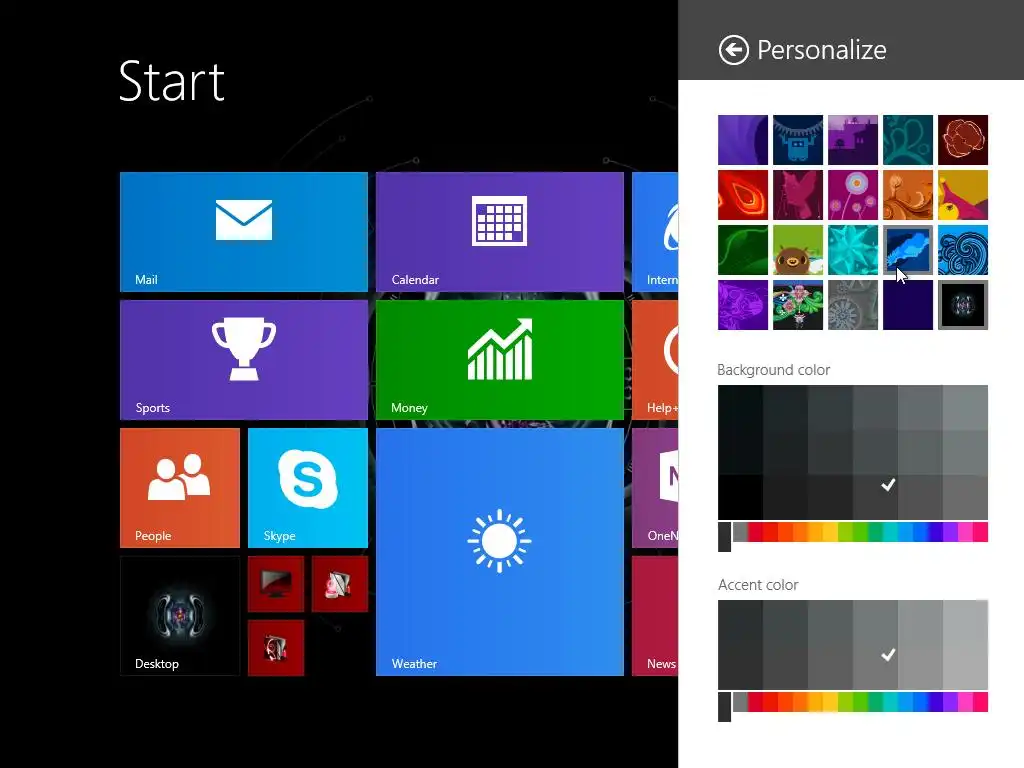1024x768 pixels.
Task: Choose the solid dark navy background design
Action: (908, 305)
